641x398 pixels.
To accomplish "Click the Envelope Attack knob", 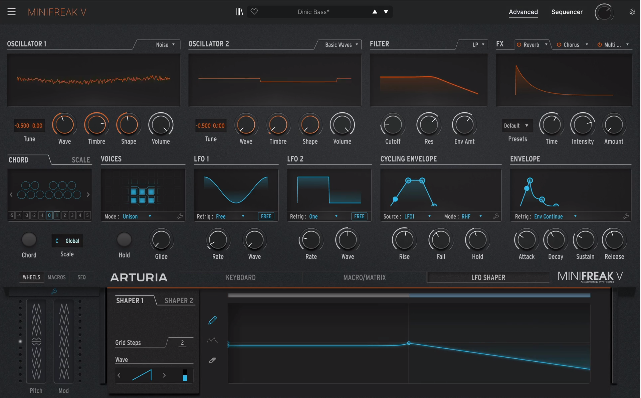I will (x=526, y=240).
